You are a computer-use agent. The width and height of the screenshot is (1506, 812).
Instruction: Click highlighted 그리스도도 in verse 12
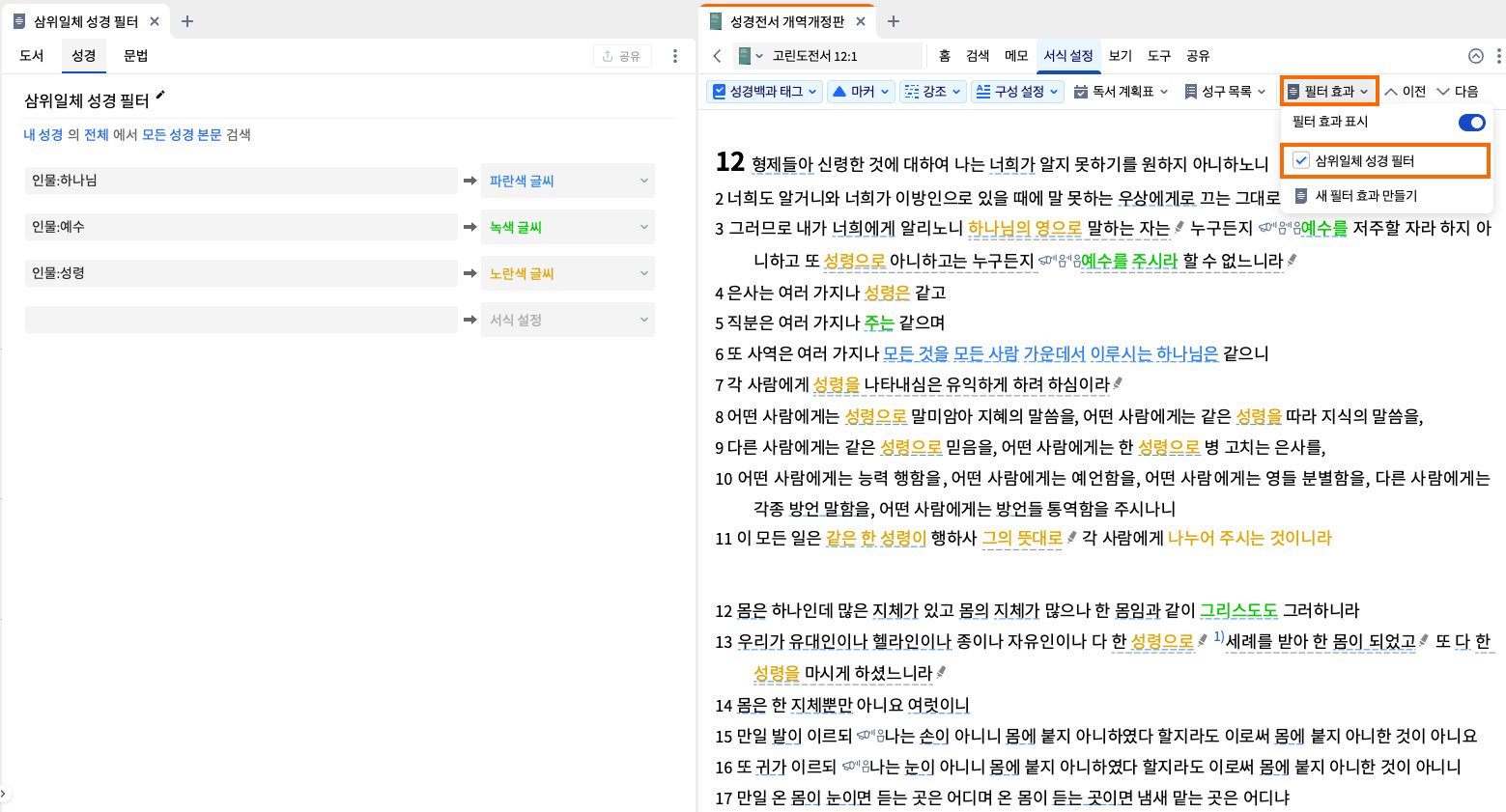pyautogui.click(x=1238, y=610)
